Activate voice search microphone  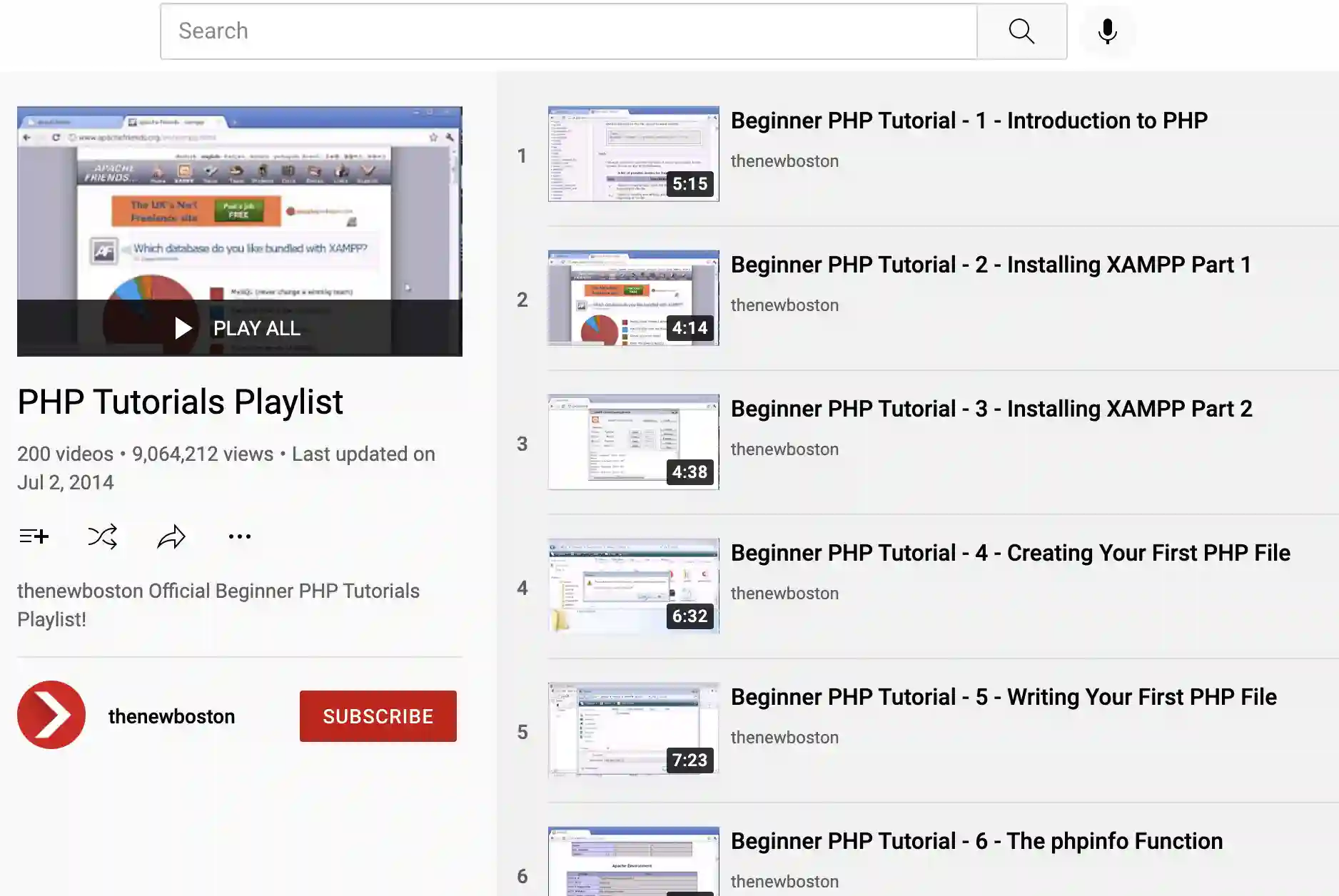[1108, 31]
